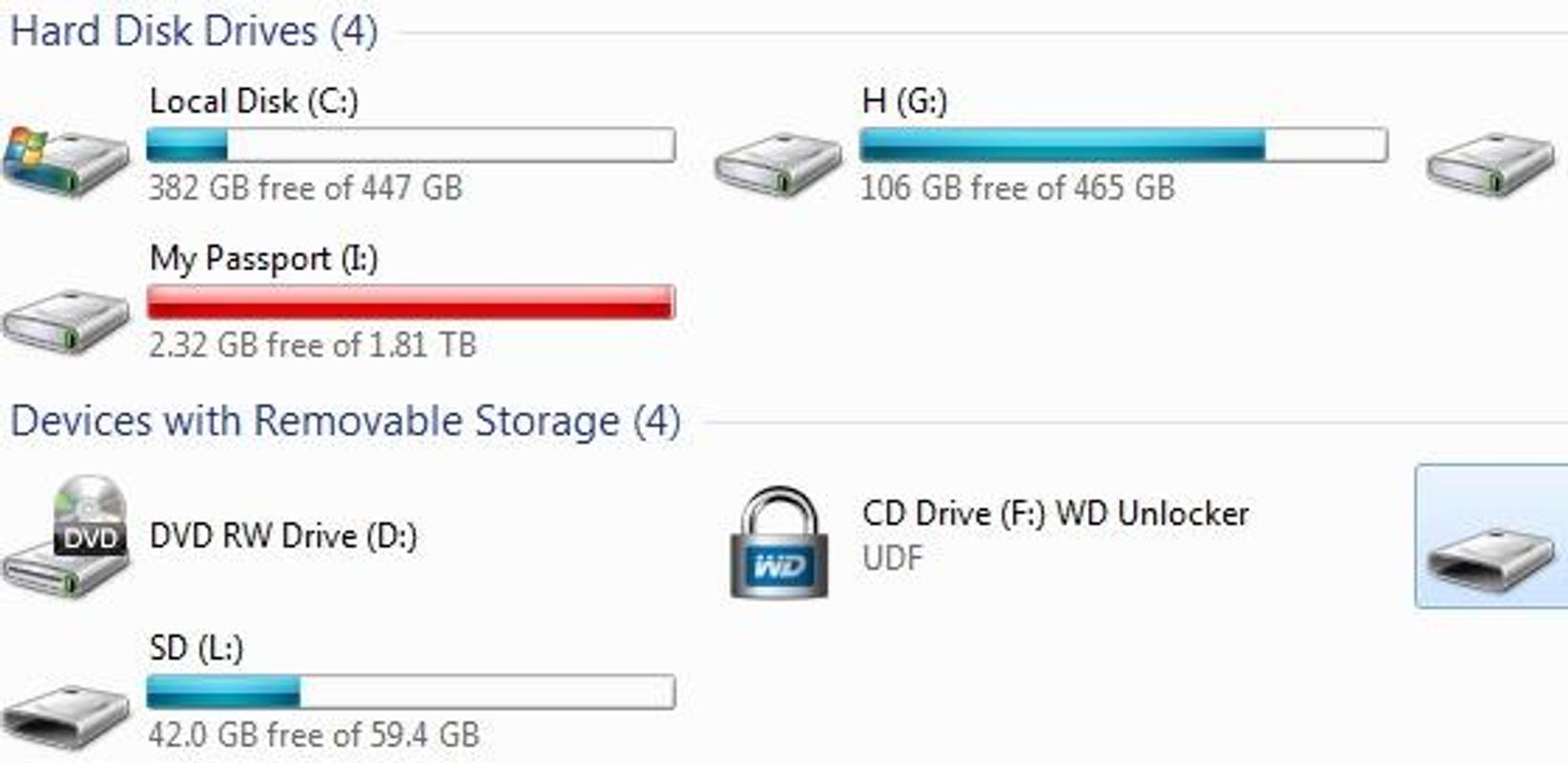Click the DVD RW Drive (D:) label
1568x763 pixels.
pyautogui.click(x=283, y=536)
